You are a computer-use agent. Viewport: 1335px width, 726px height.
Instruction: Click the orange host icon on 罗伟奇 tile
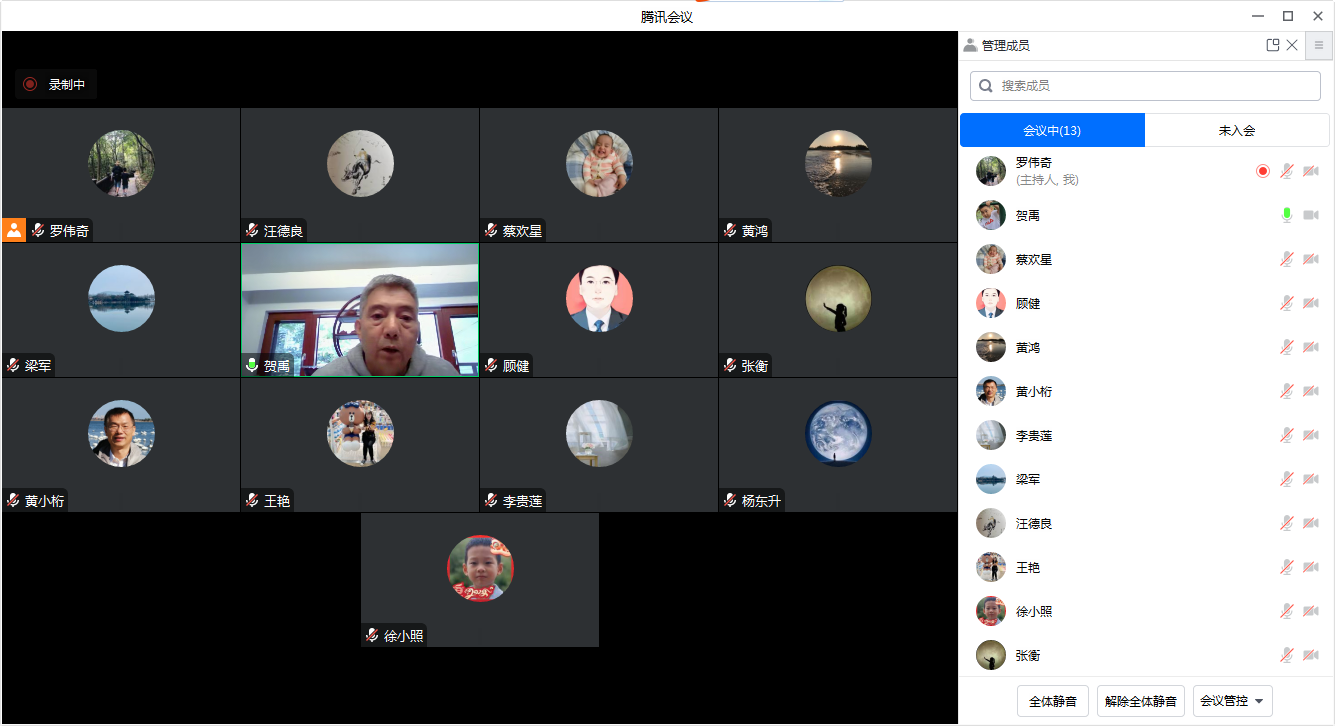coord(14,230)
